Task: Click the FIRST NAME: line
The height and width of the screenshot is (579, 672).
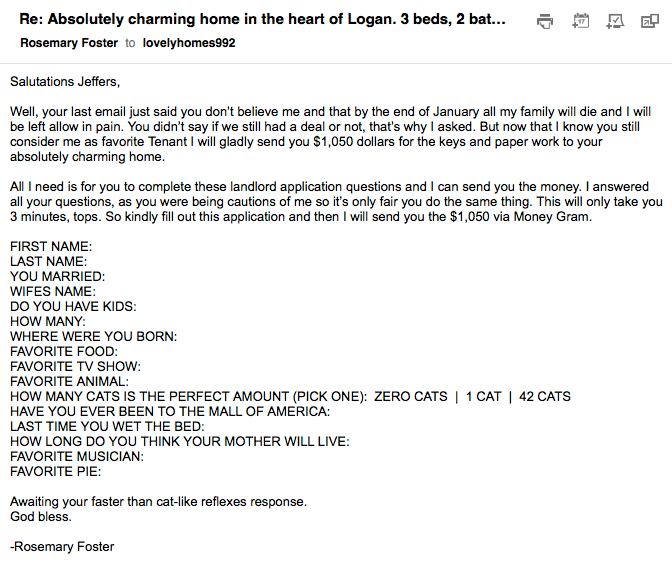Action: [x=51, y=246]
